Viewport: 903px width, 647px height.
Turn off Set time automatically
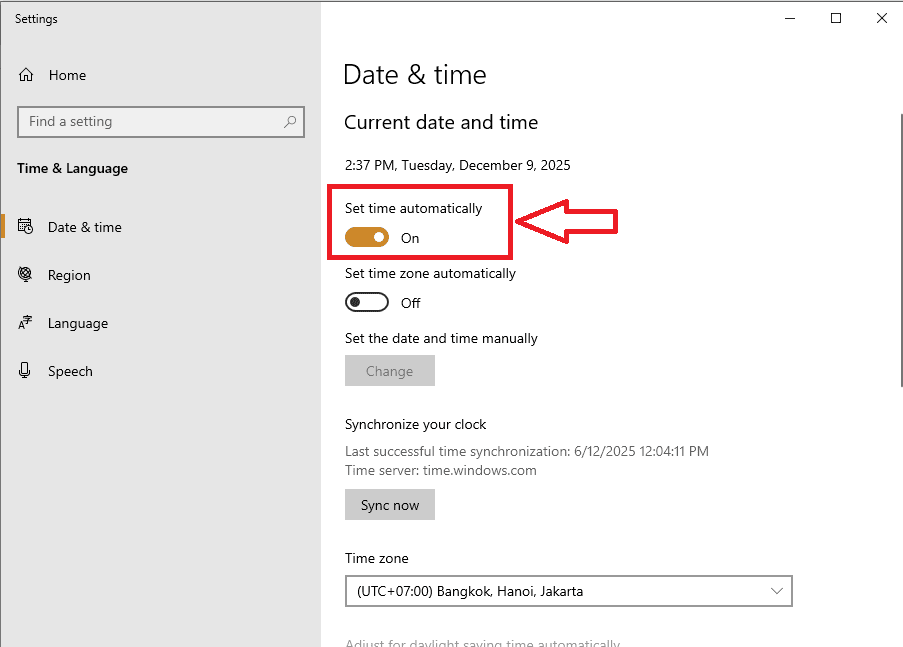tap(367, 237)
